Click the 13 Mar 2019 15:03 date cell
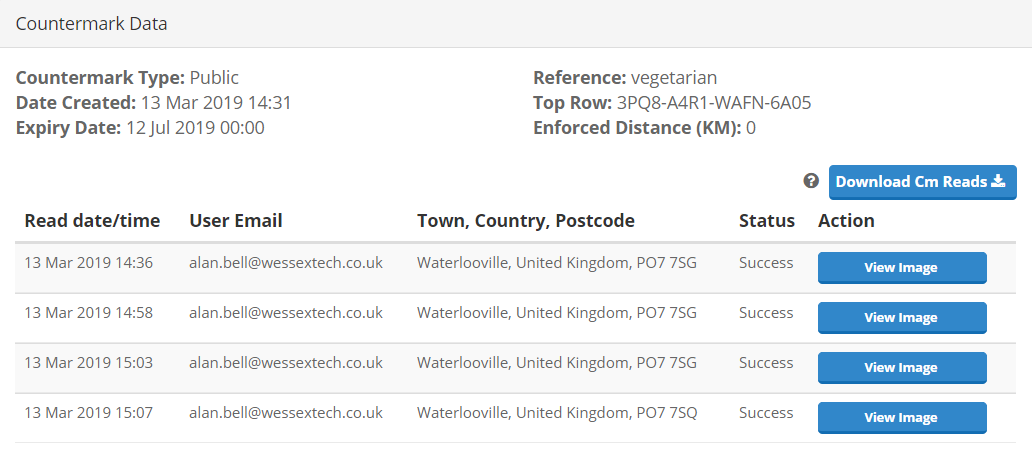The image size is (1032, 466). pyautogui.click(x=89, y=363)
